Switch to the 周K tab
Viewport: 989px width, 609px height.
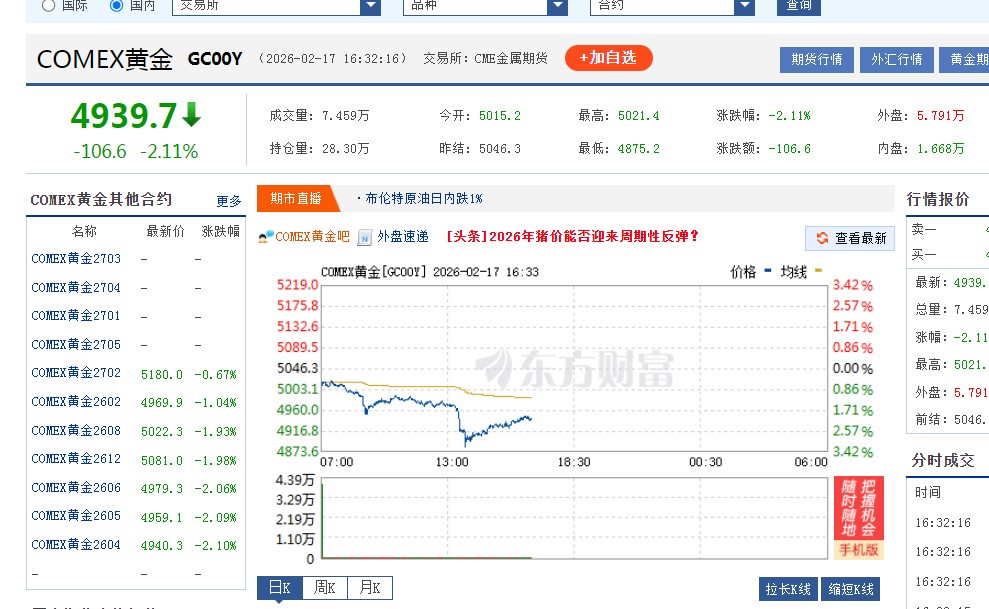(x=325, y=588)
